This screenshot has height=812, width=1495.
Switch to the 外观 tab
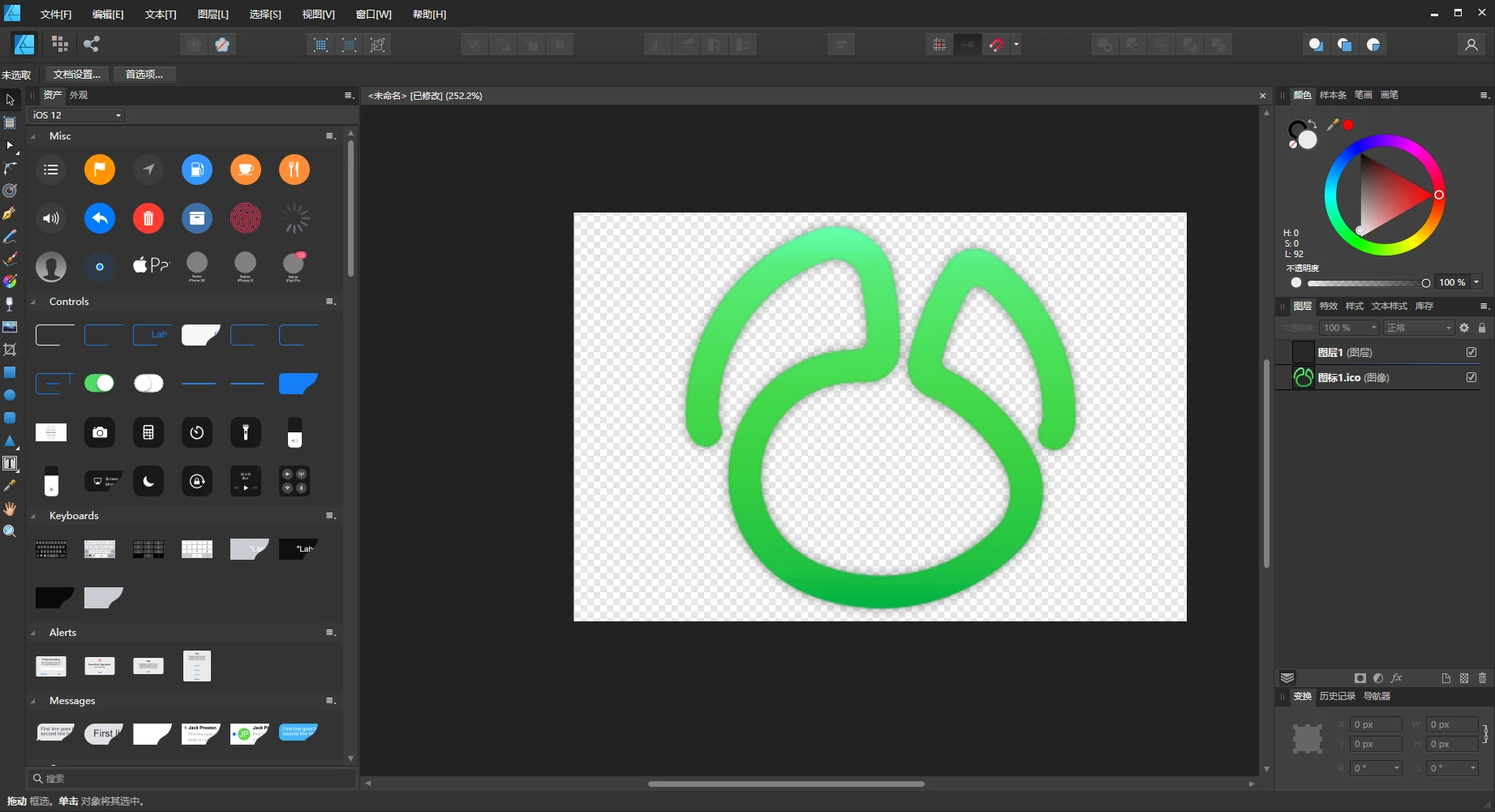pyautogui.click(x=78, y=95)
